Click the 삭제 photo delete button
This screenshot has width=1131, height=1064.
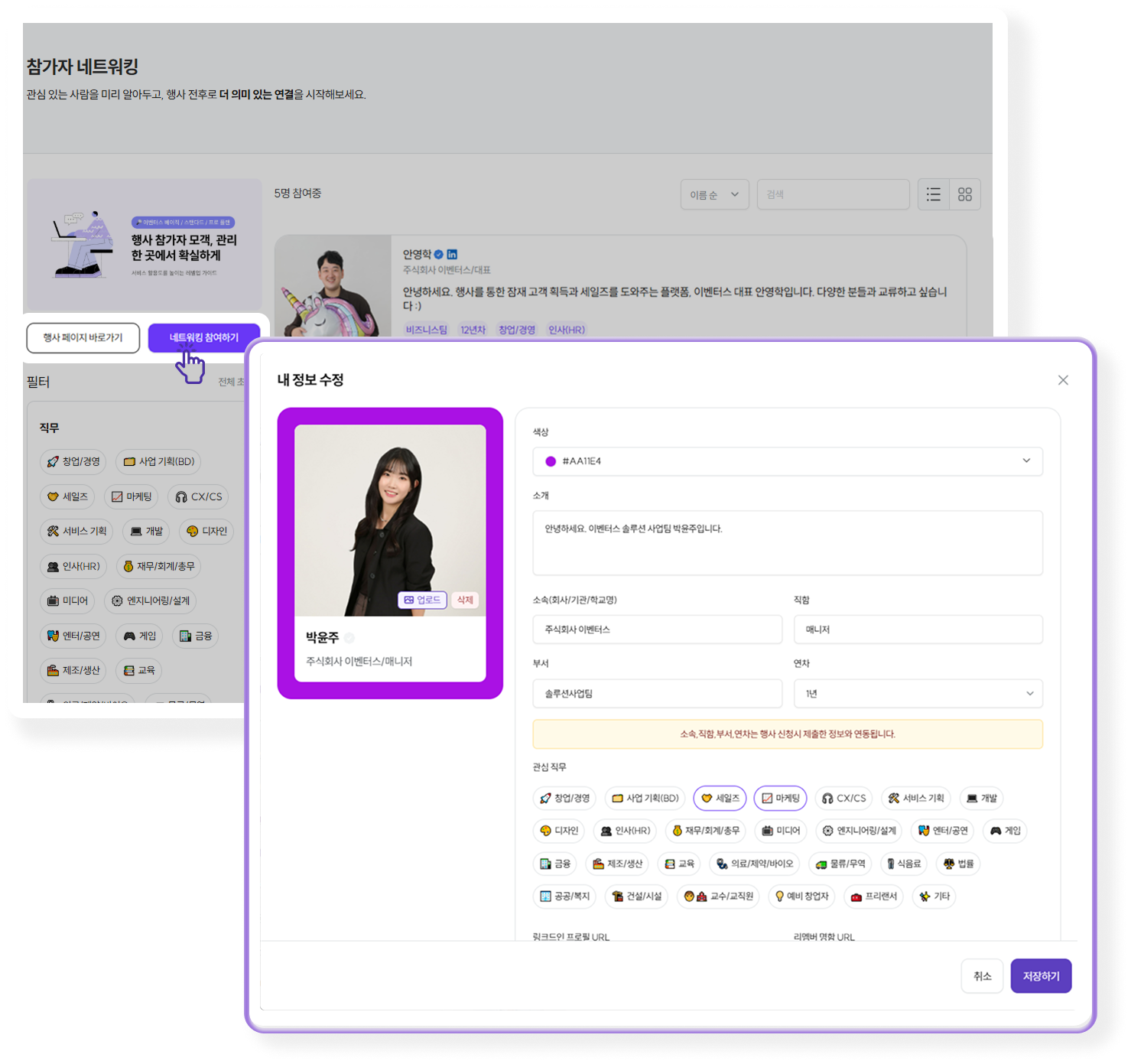point(465,600)
